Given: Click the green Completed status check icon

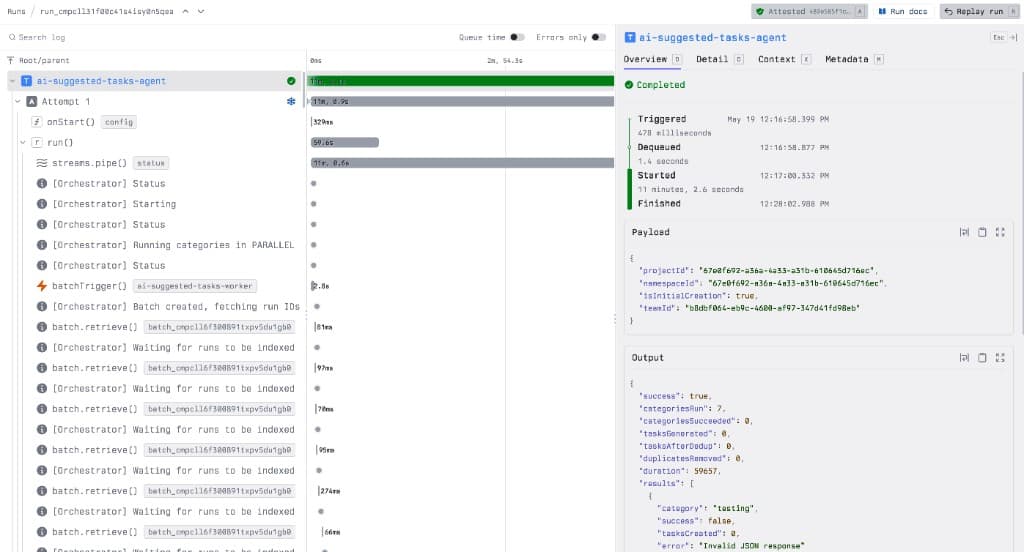Looking at the screenshot, I should 629,85.
